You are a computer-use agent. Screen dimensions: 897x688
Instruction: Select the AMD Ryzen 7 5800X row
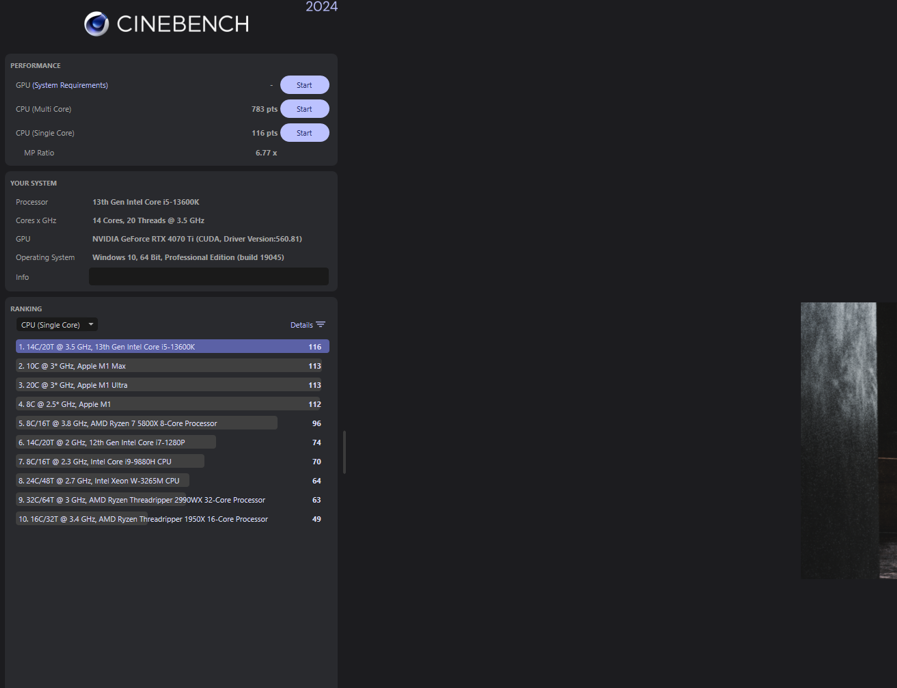click(x=172, y=423)
